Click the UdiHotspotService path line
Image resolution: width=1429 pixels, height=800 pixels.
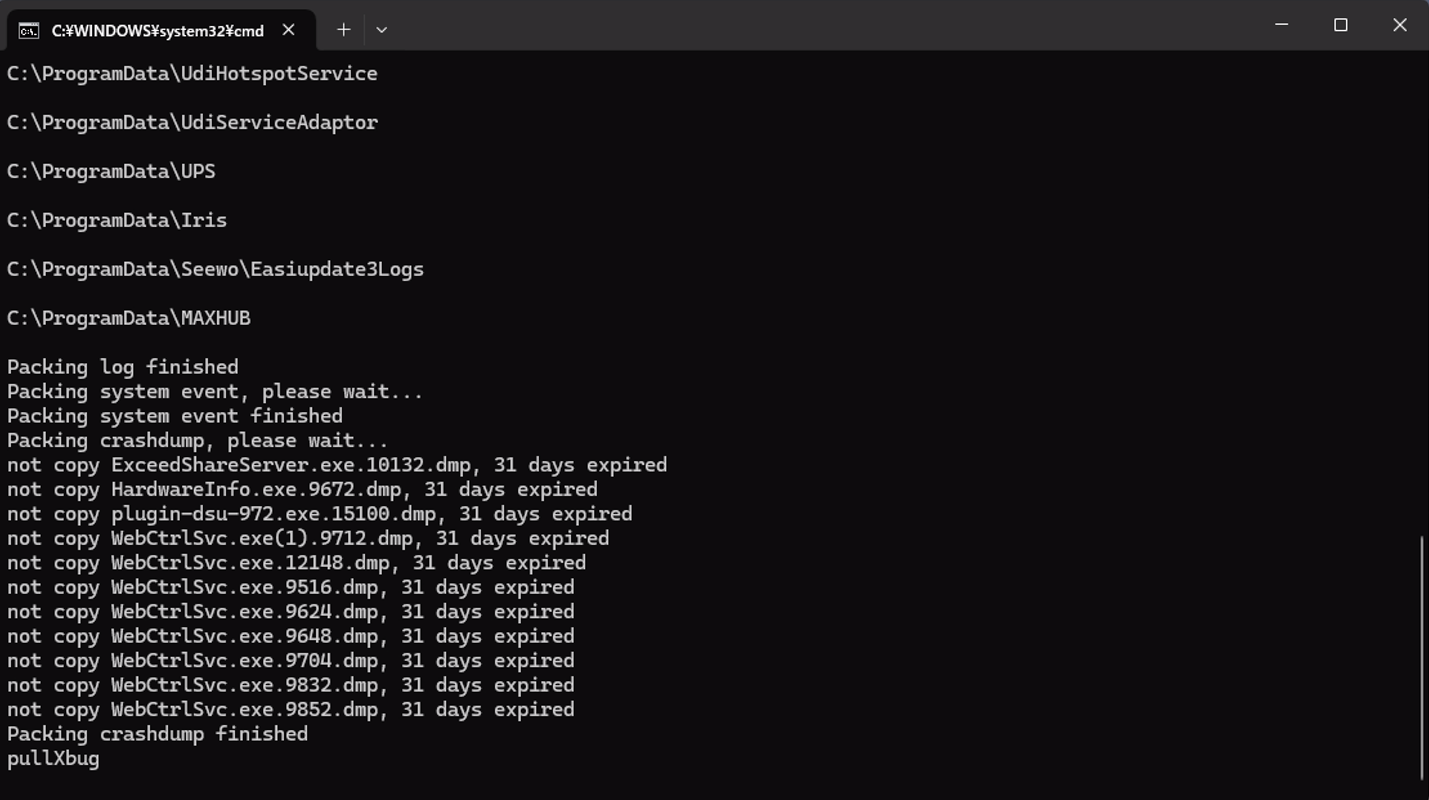pyautogui.click(x=192, y=74)
